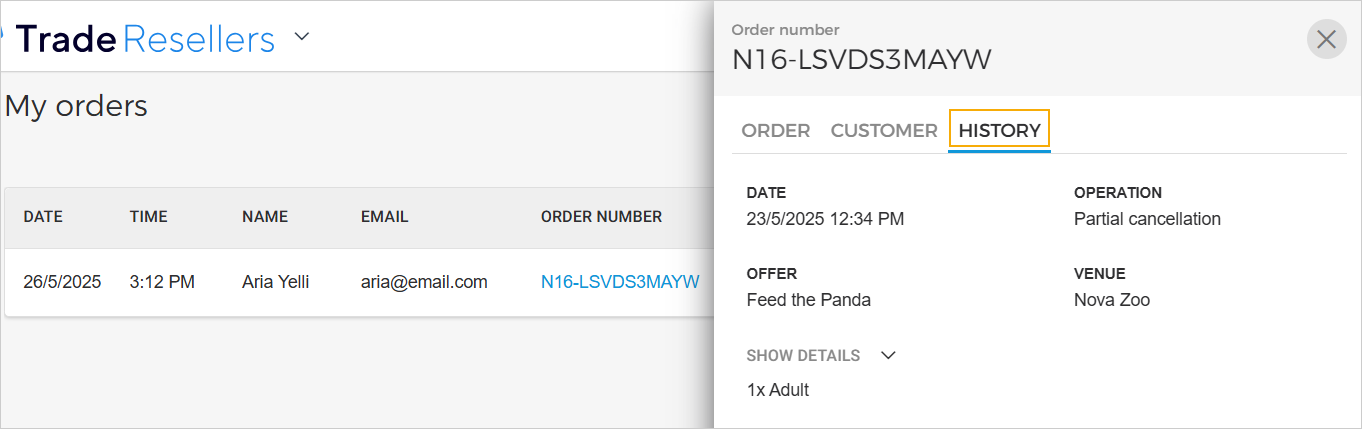Sort by NAME column header

265,217
